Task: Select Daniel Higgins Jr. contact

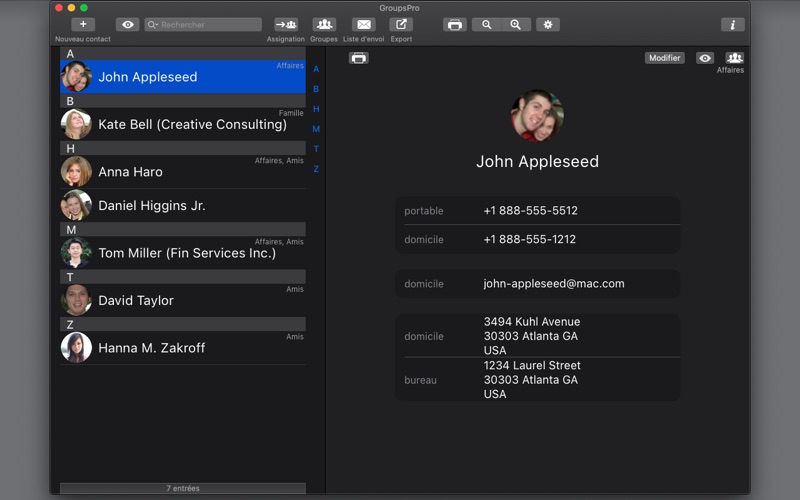Action: (183, 205)
